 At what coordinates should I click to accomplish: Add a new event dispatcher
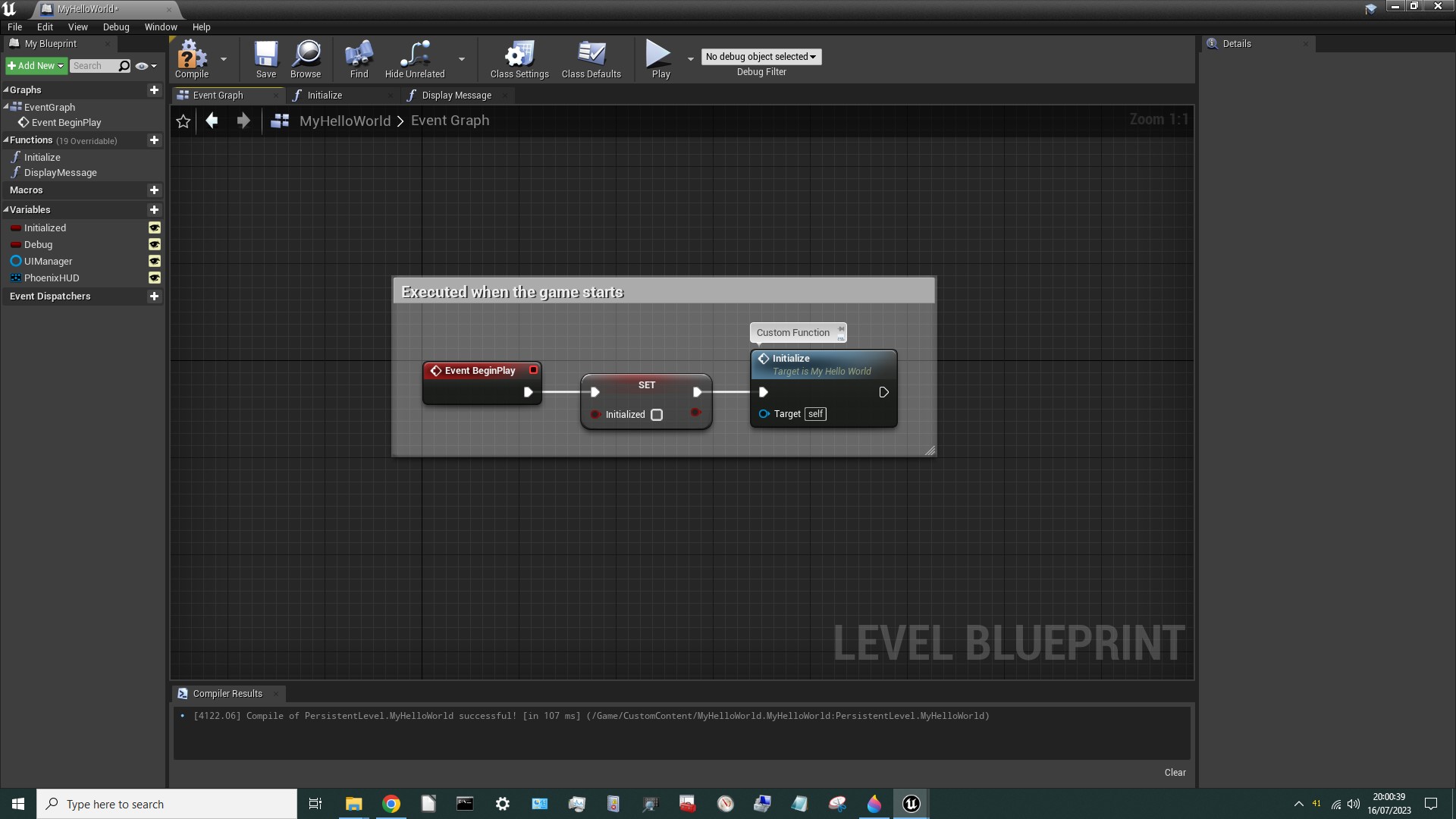pos(154,297)
